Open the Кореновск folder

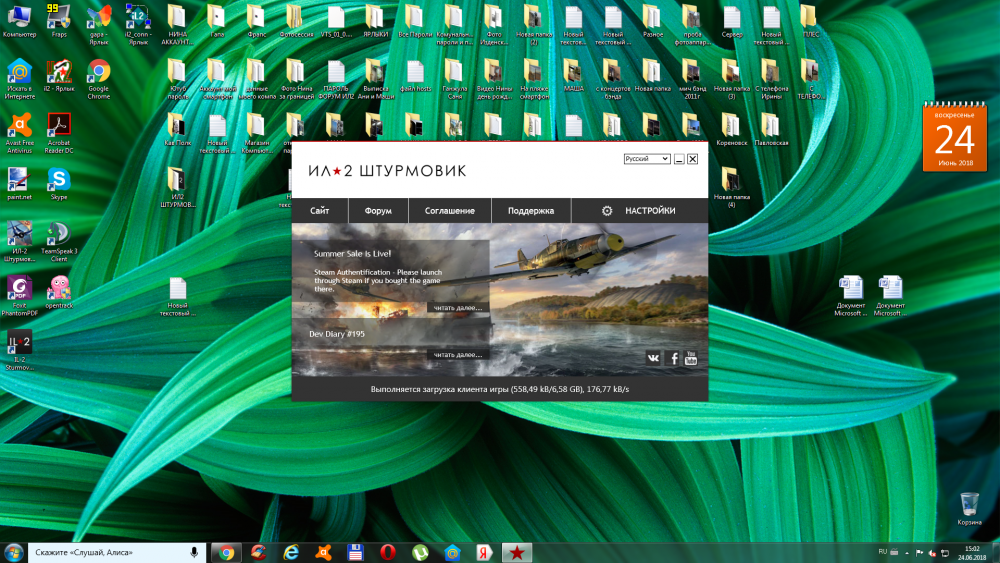coord(731,129)
